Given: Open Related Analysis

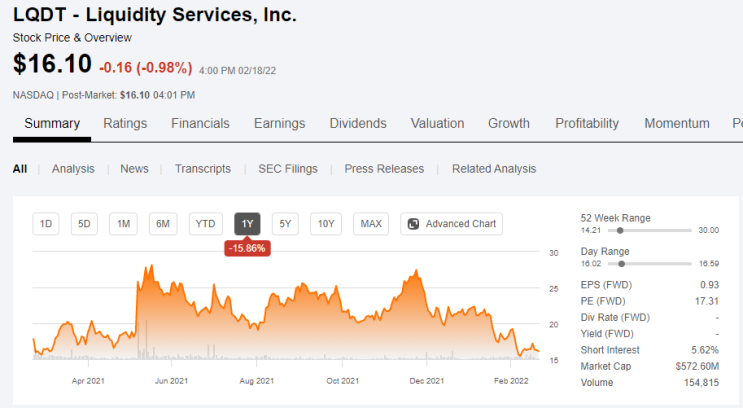Looking at the screenshot, I should [x=494, y=169].
